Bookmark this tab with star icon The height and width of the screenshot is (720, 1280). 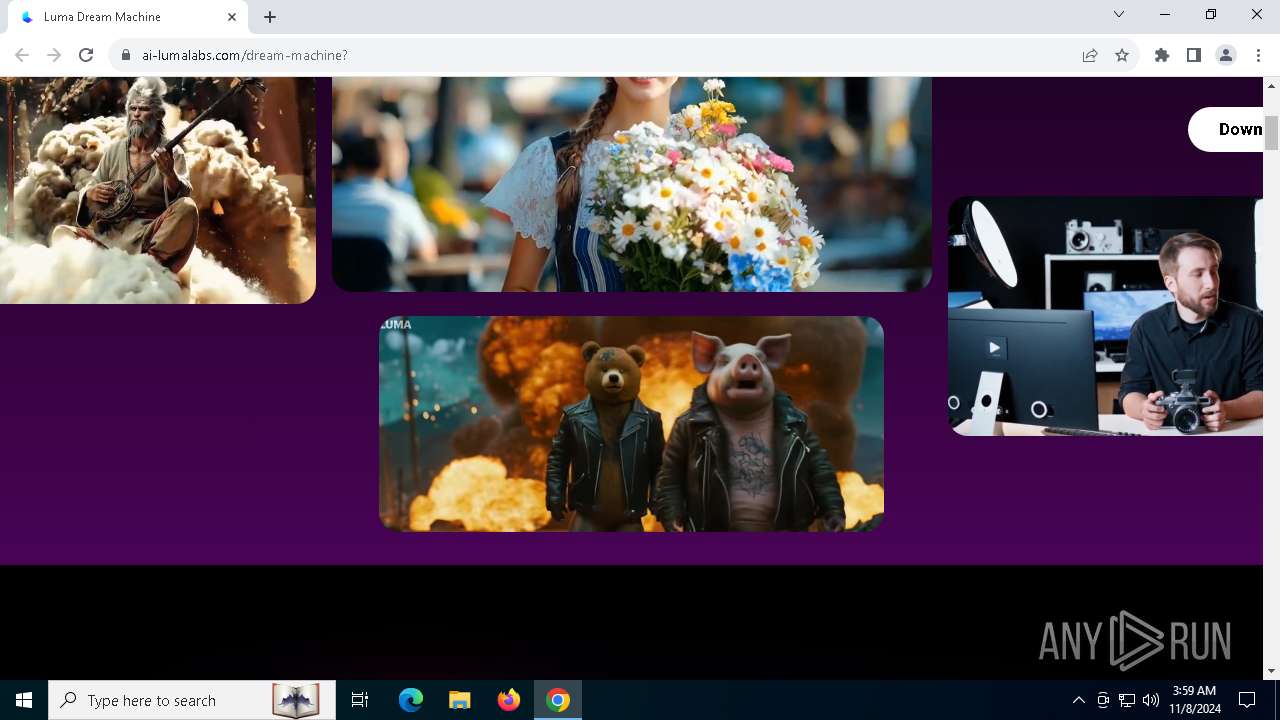point(1122,55)
